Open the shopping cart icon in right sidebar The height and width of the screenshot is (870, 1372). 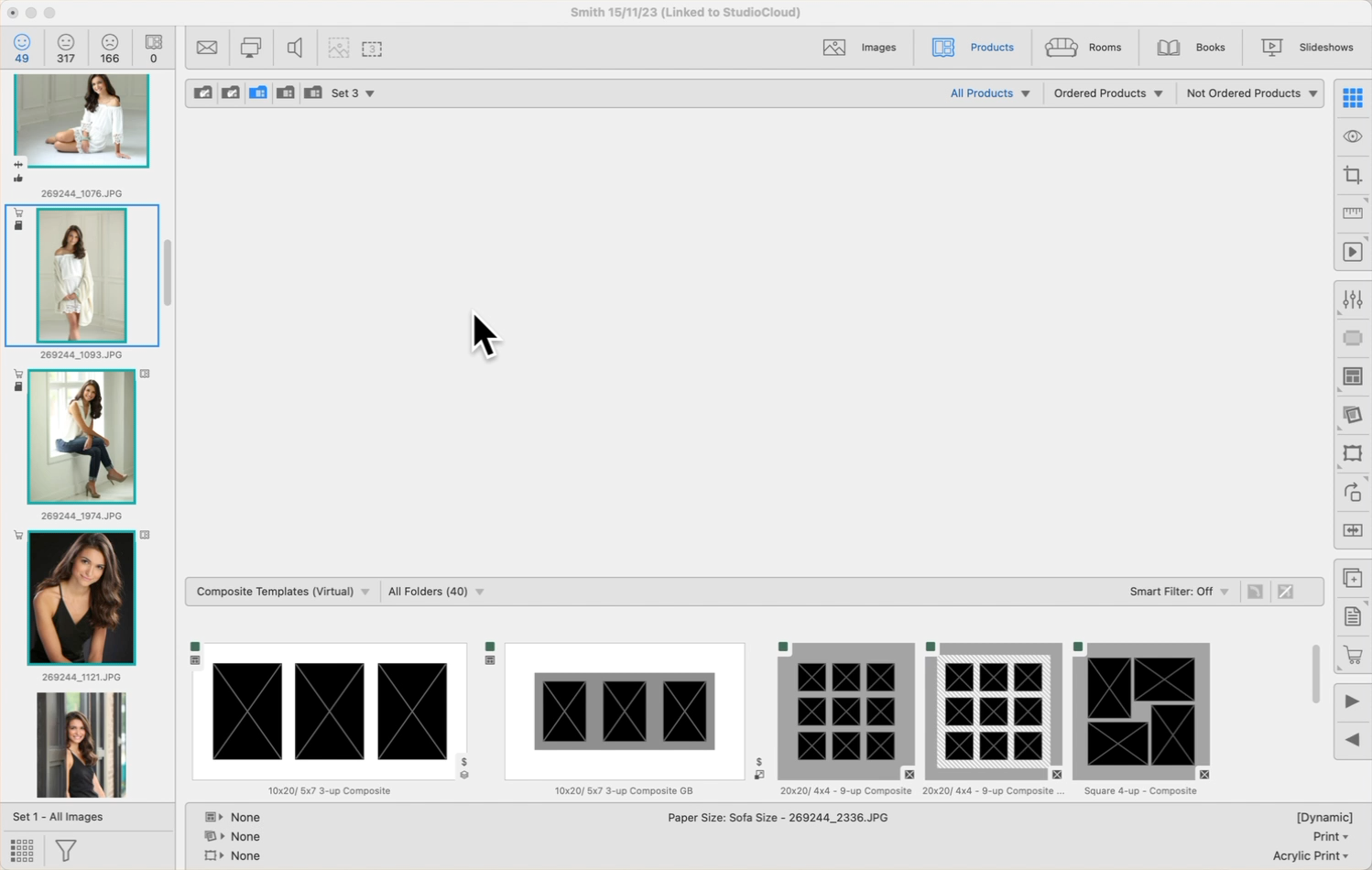1352,656
